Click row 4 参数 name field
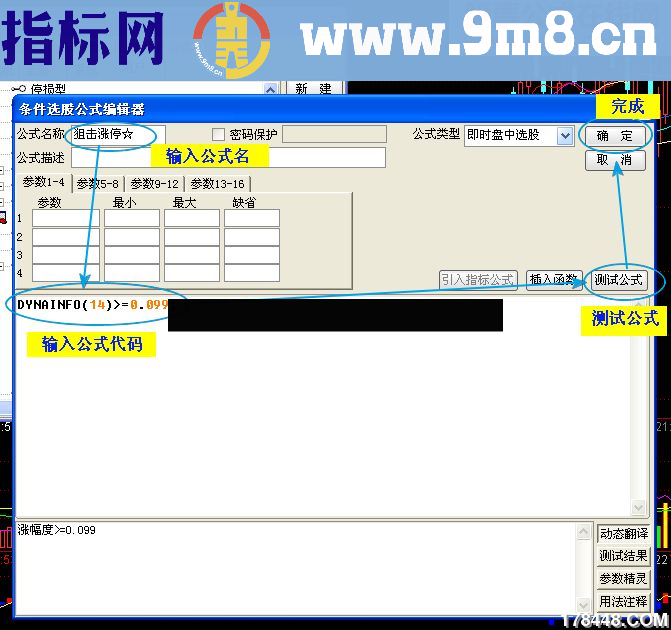The image size is (671, 630). pyautogui.click(x=66, y=273)
